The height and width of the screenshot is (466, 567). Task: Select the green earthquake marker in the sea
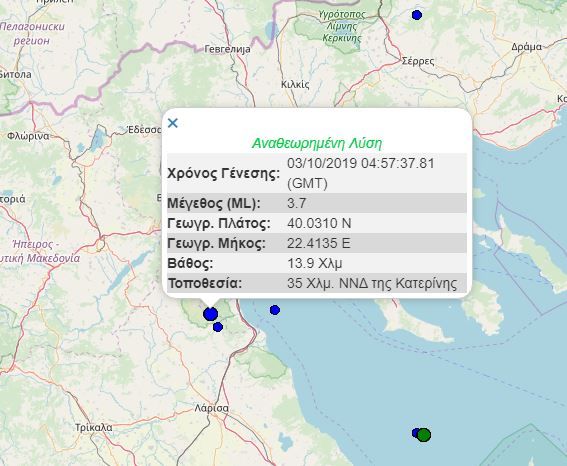424,435
